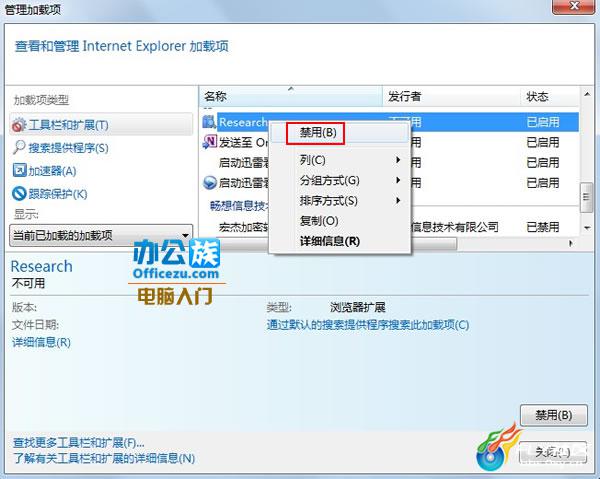Expand the arrow next to 列(C)
The width and height of the screenshot is (600, 479).
398,160
